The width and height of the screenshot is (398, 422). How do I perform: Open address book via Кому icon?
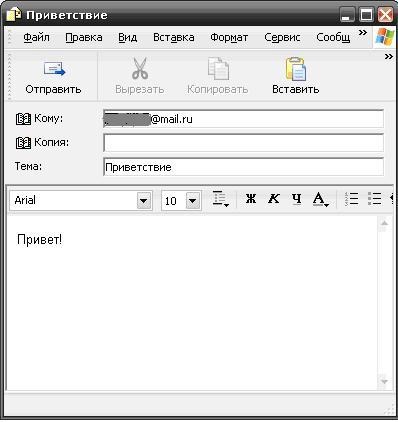(x=23, y=119)
